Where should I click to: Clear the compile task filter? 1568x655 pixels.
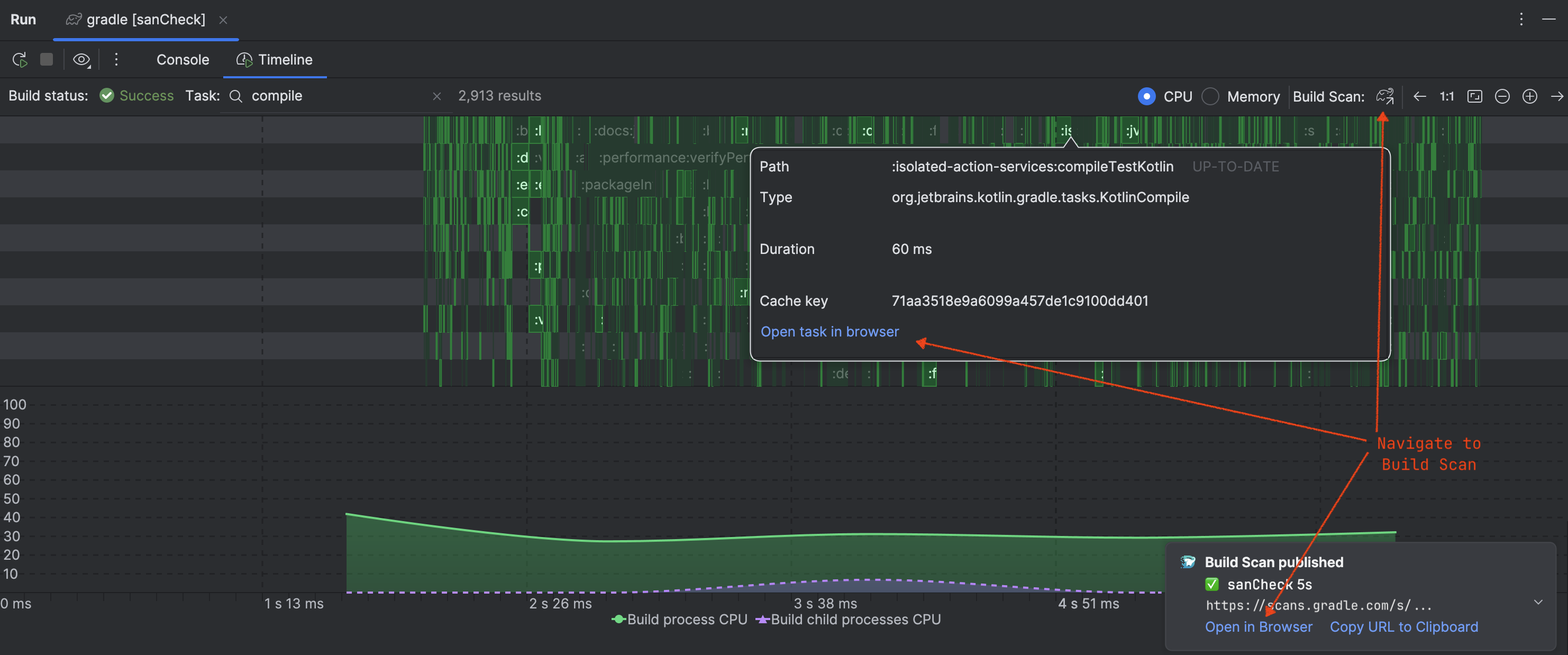[436, 96]
